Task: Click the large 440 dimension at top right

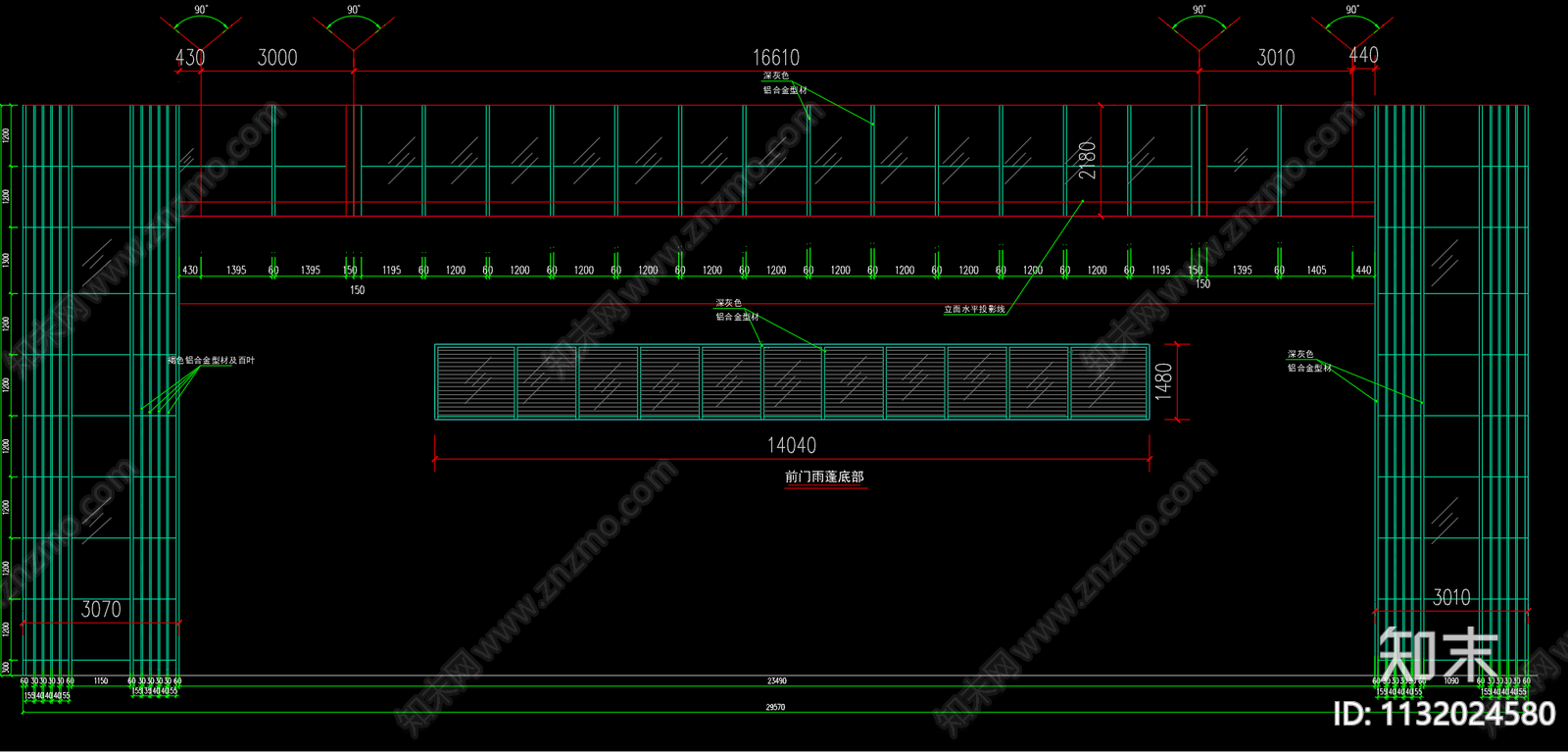Action: pyautogui.click(x=1363, y=56)
